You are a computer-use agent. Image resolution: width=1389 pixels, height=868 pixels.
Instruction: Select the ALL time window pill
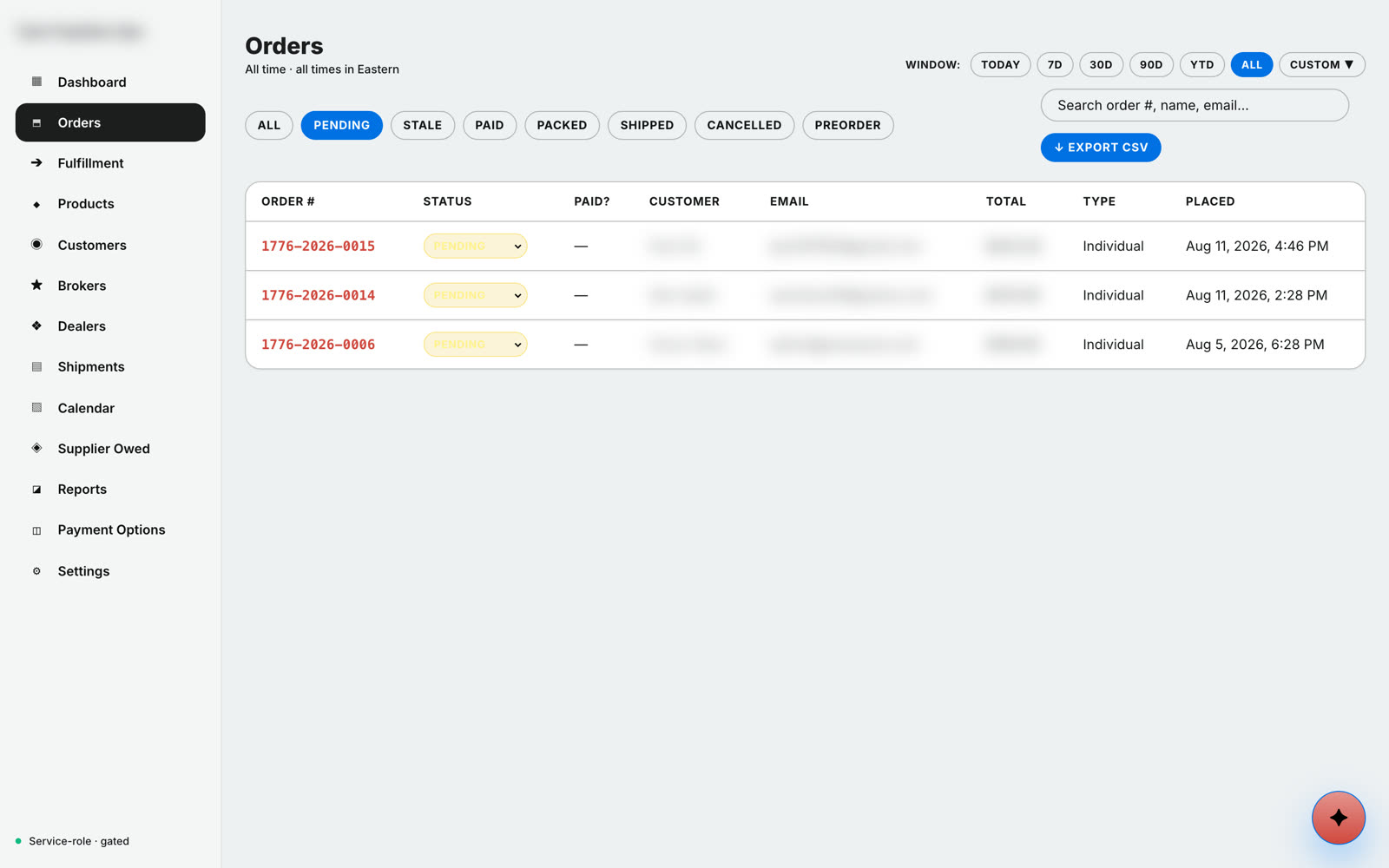point(1251,64)
